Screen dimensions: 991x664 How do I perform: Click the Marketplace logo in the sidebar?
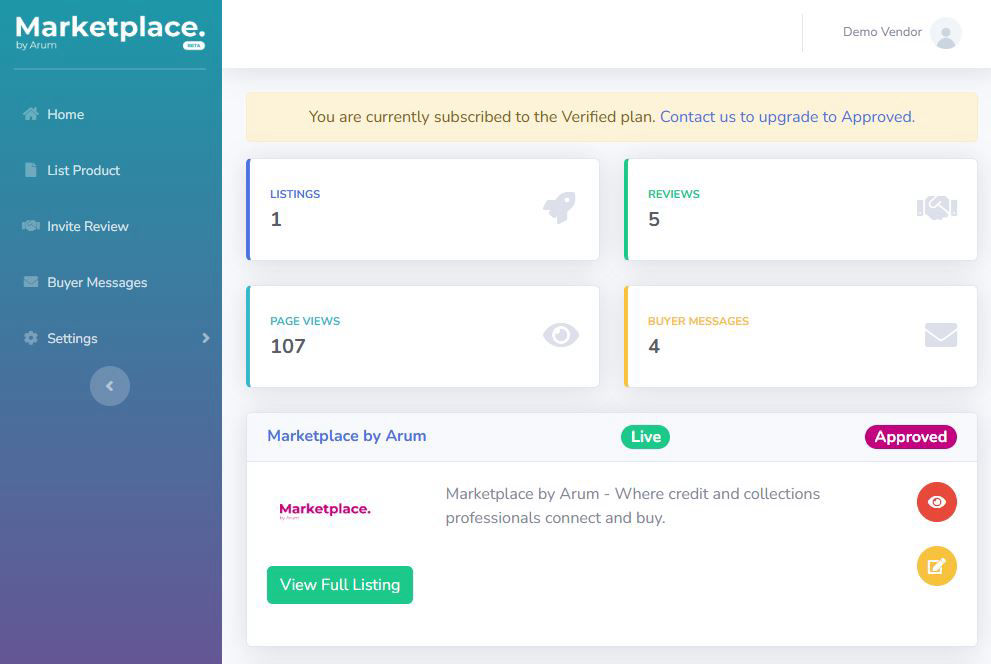pos(110,31)
